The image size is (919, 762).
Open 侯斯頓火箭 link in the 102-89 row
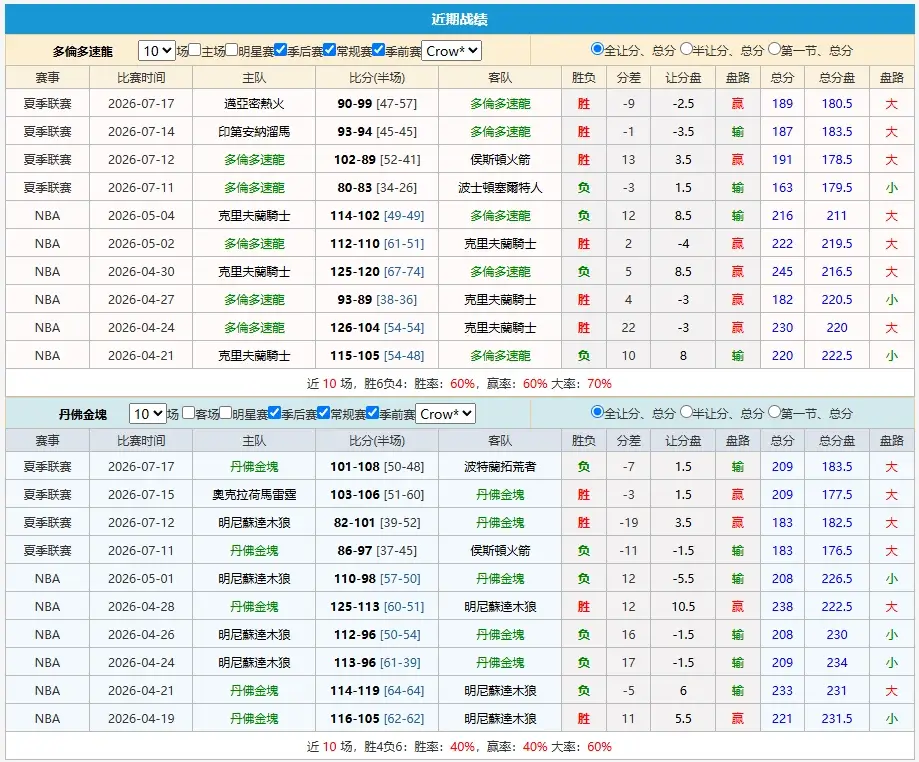pyautogui.click(x=500, y=159)
